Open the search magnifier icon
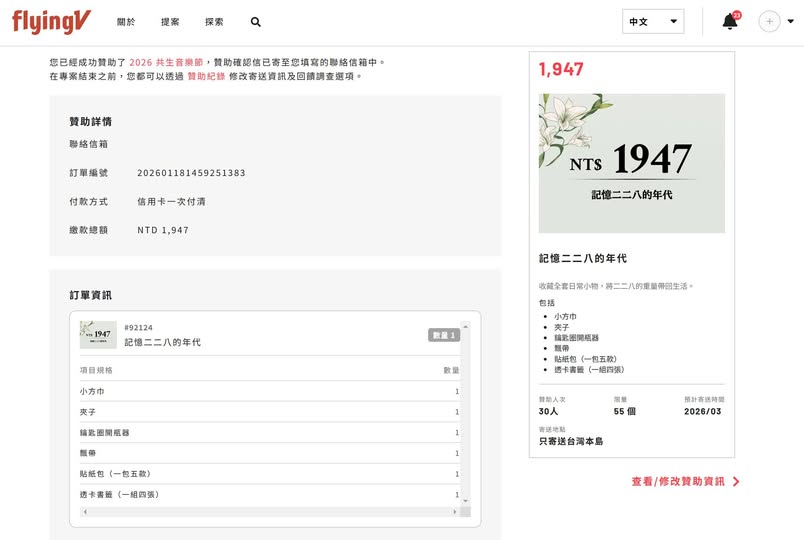 coord(256,22)
